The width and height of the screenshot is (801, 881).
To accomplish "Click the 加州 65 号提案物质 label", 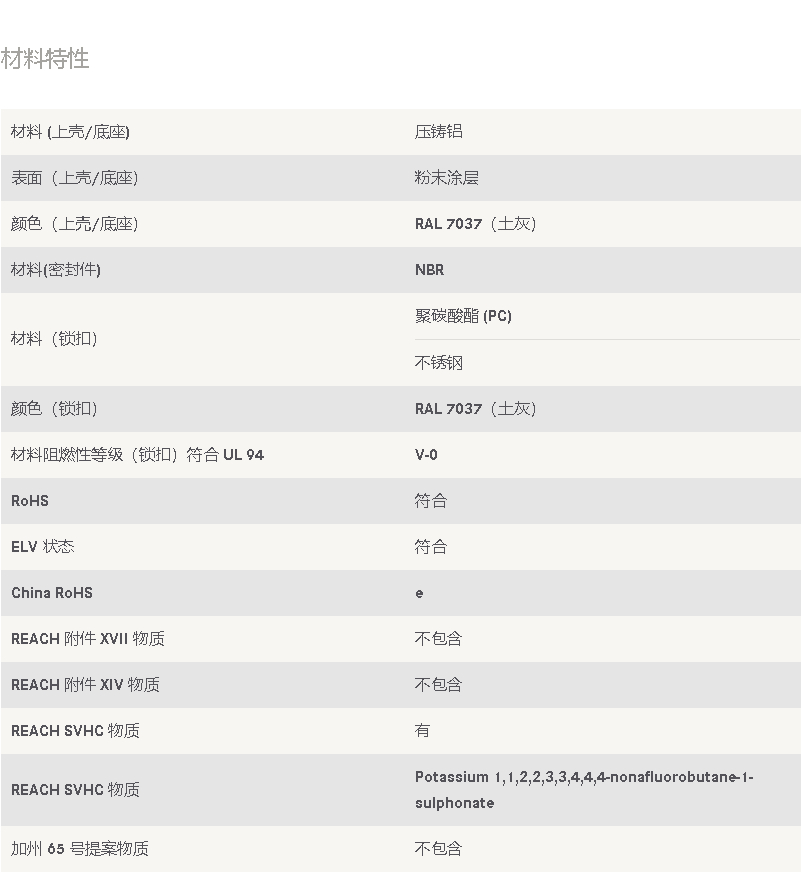I will tap(80, 848).
